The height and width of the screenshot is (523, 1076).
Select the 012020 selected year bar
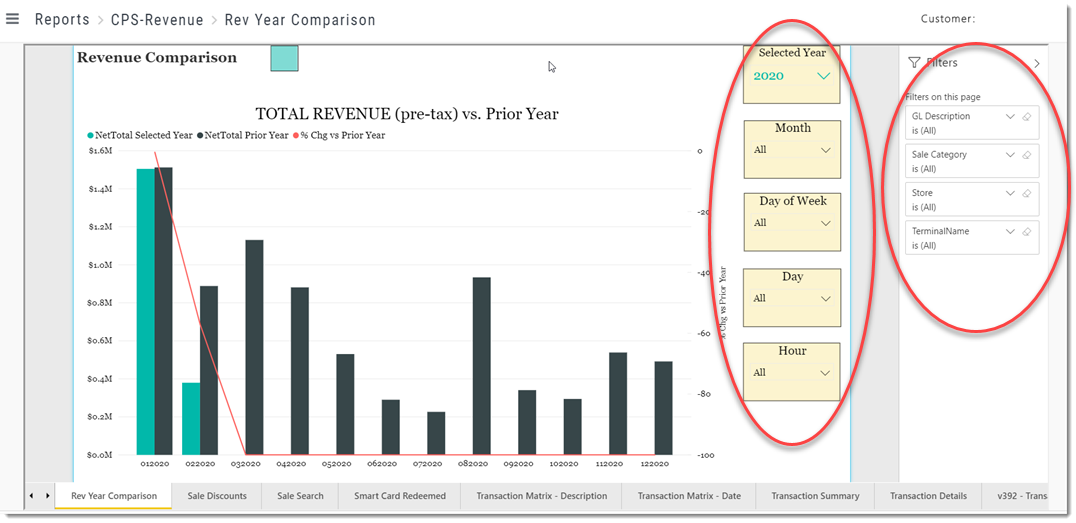click(145, 312)
